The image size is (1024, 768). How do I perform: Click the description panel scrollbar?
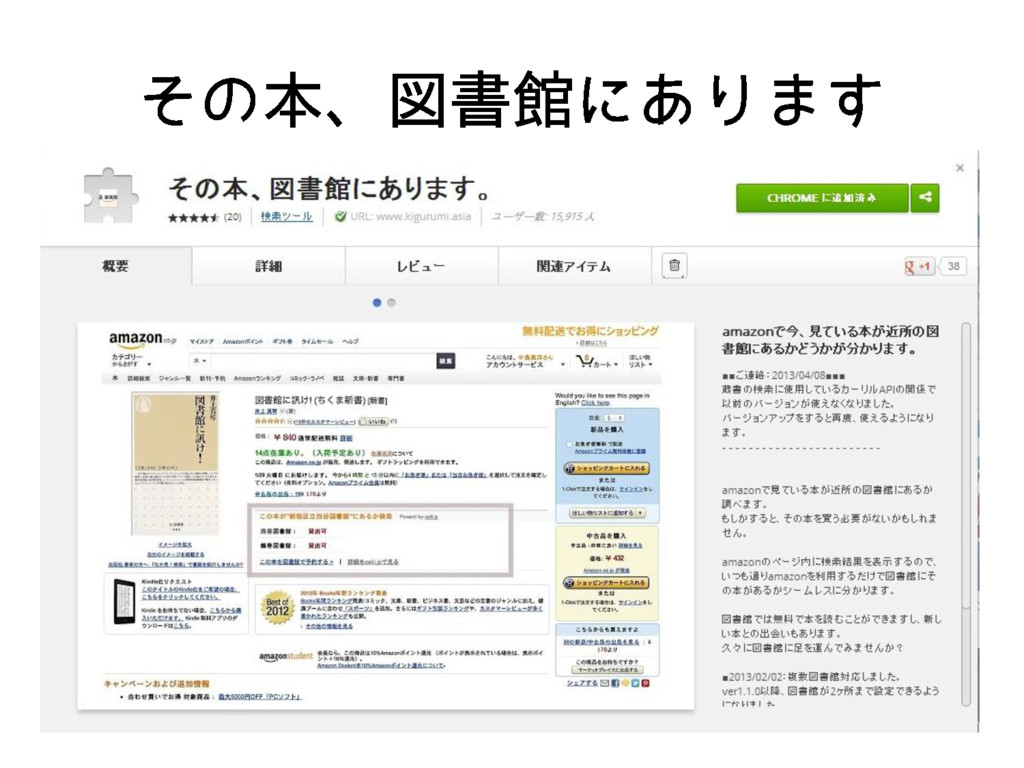point(967,514)
